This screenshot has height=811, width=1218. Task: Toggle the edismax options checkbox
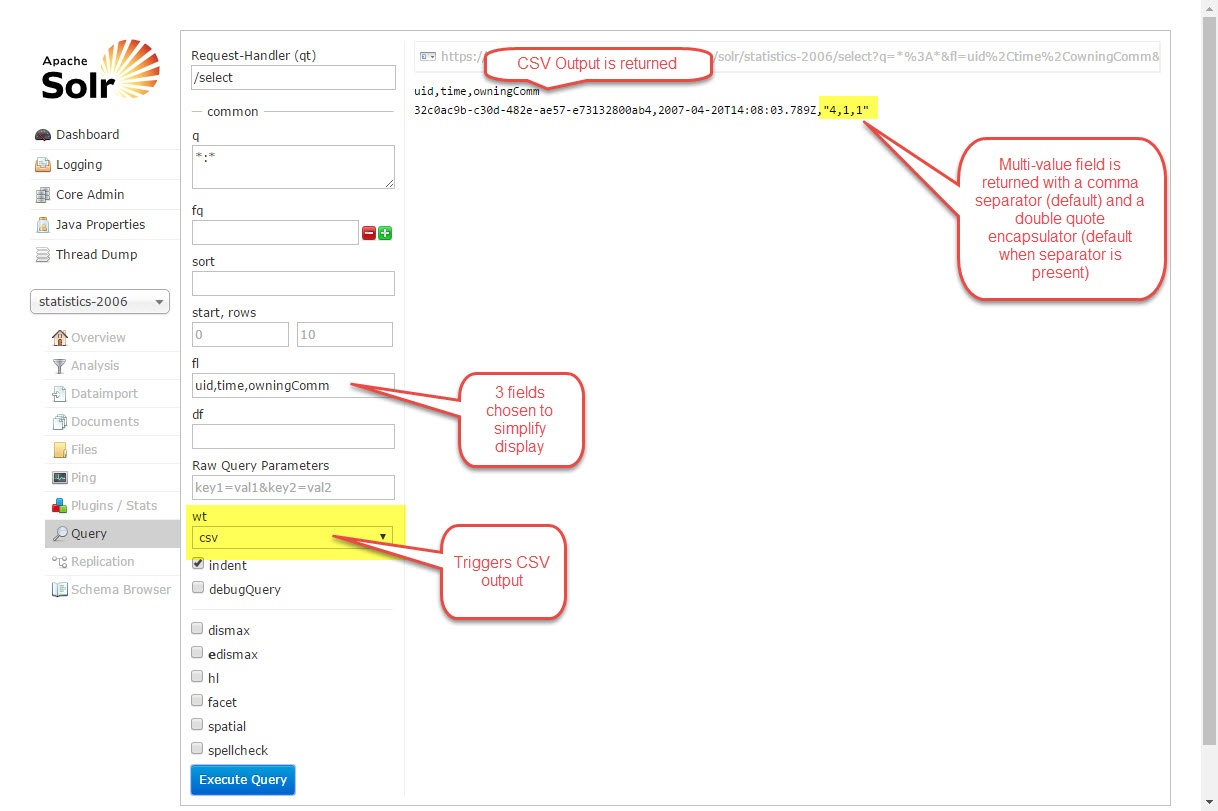[x=198, y=654]
